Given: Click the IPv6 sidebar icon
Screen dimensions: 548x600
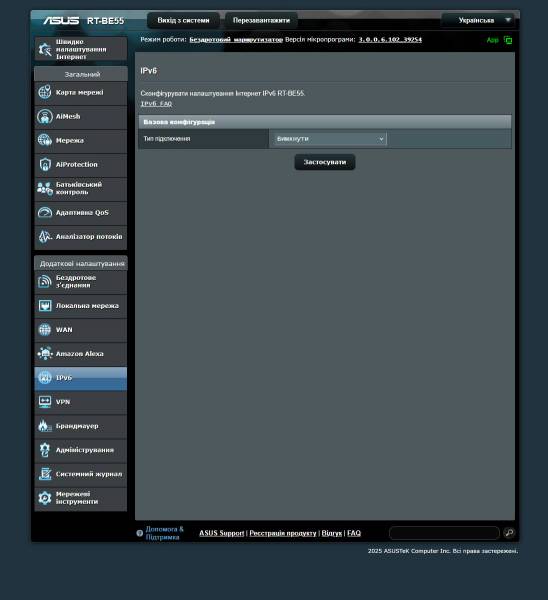Looking at the screenshot, I should (45, 378).
